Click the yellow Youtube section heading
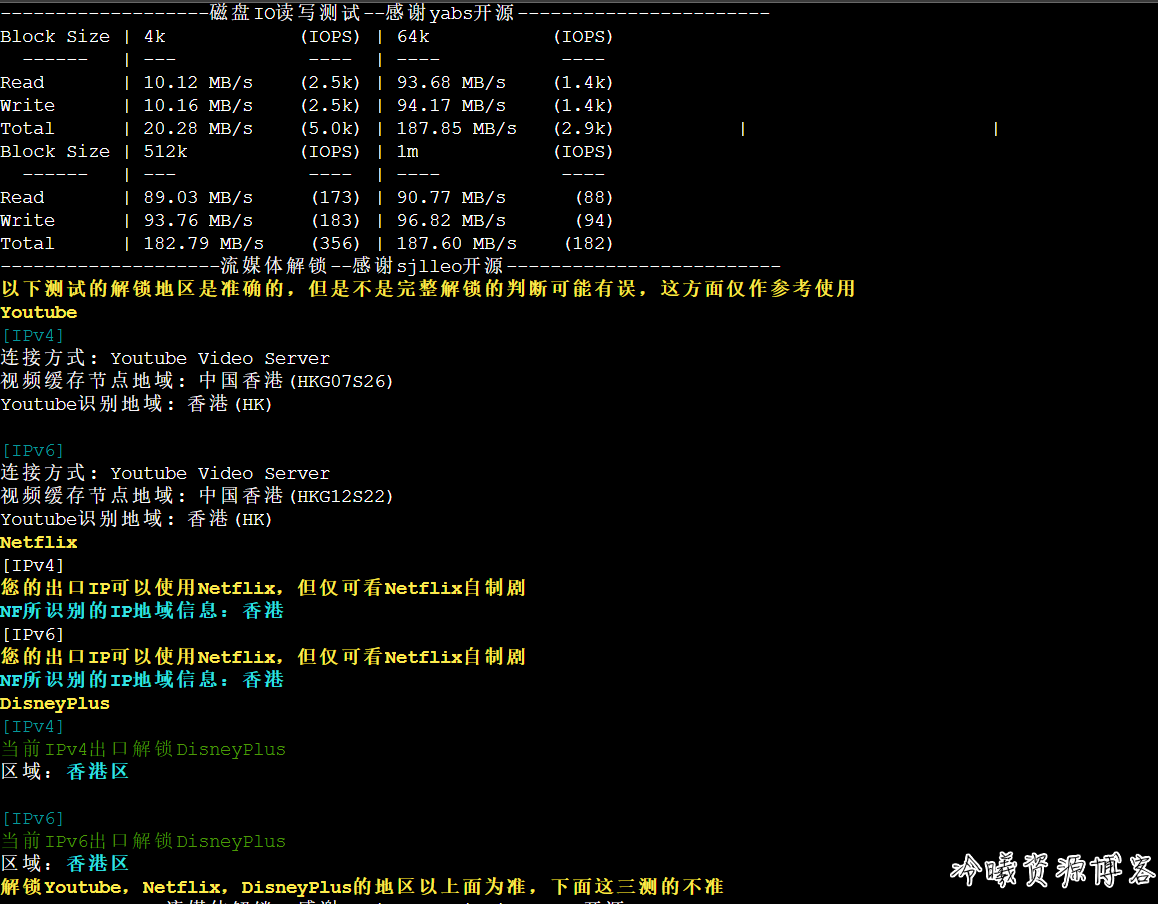 (38, 312)
